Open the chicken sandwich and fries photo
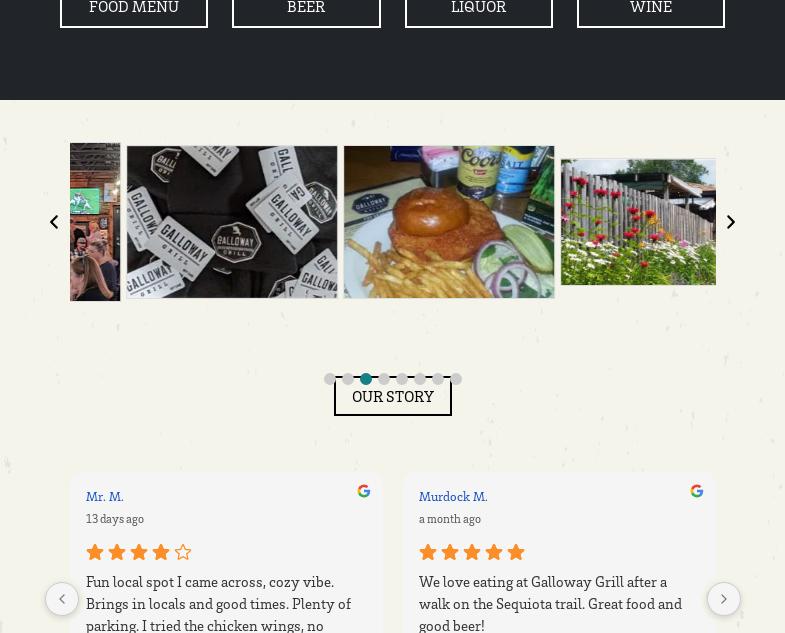This screenshot has height=633, width=785. 449,222
